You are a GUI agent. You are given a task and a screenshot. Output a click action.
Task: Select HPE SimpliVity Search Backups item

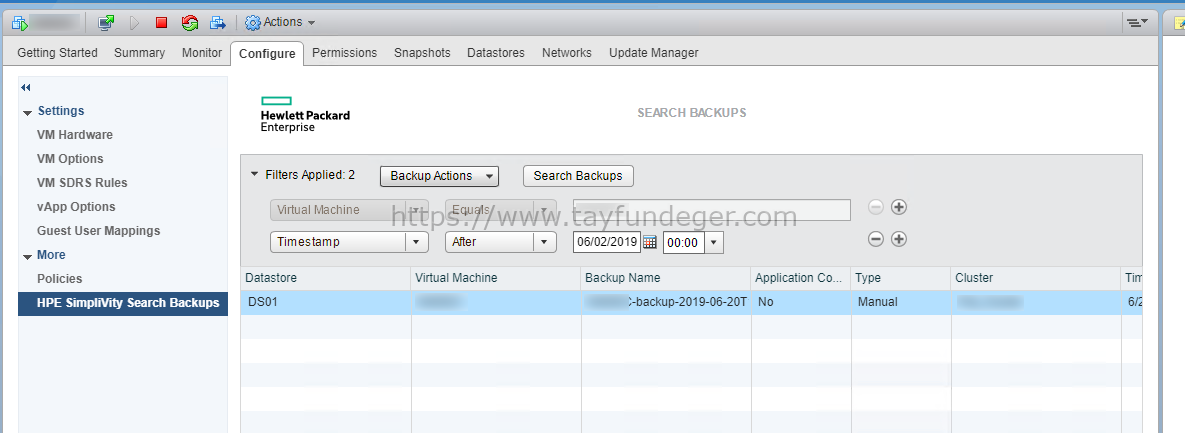pos(123,303)
